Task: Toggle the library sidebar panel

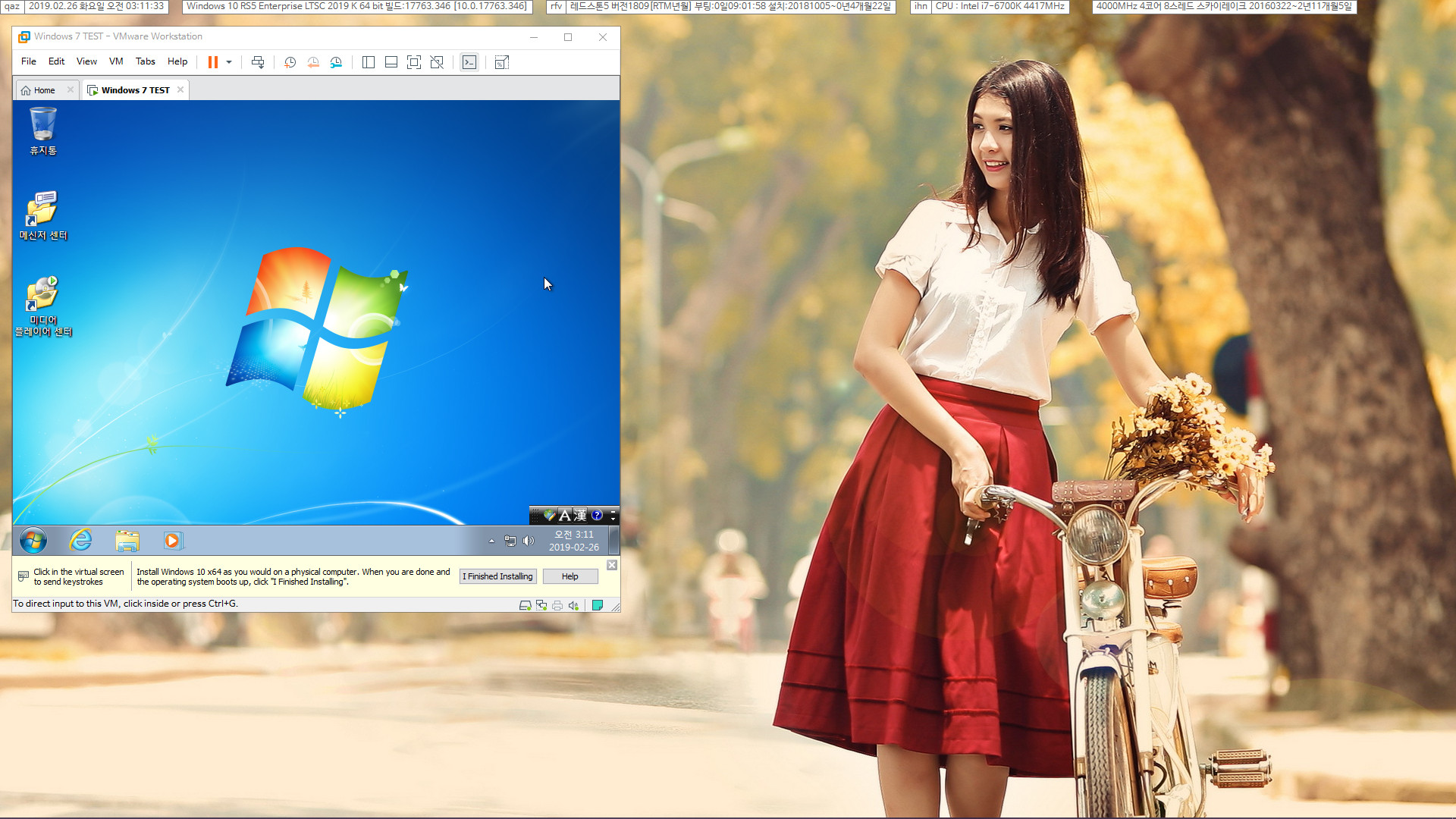Action: [x=369, y=62]
